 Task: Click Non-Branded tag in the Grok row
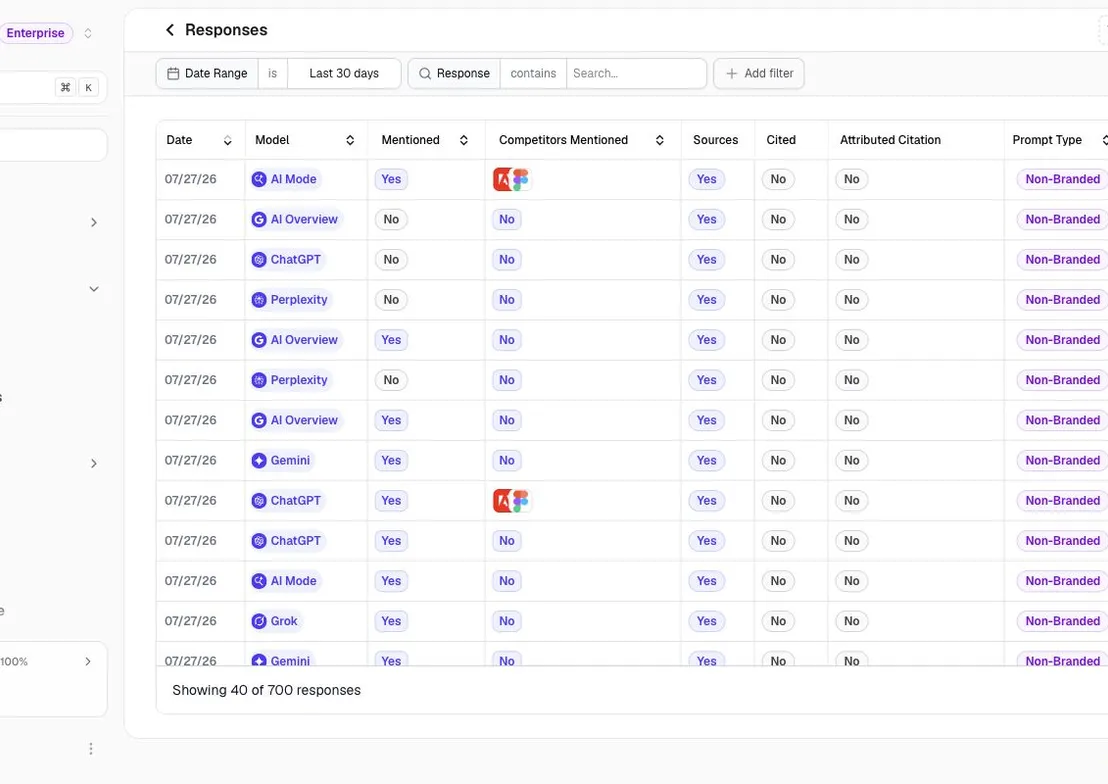[x=1062, y=621]
